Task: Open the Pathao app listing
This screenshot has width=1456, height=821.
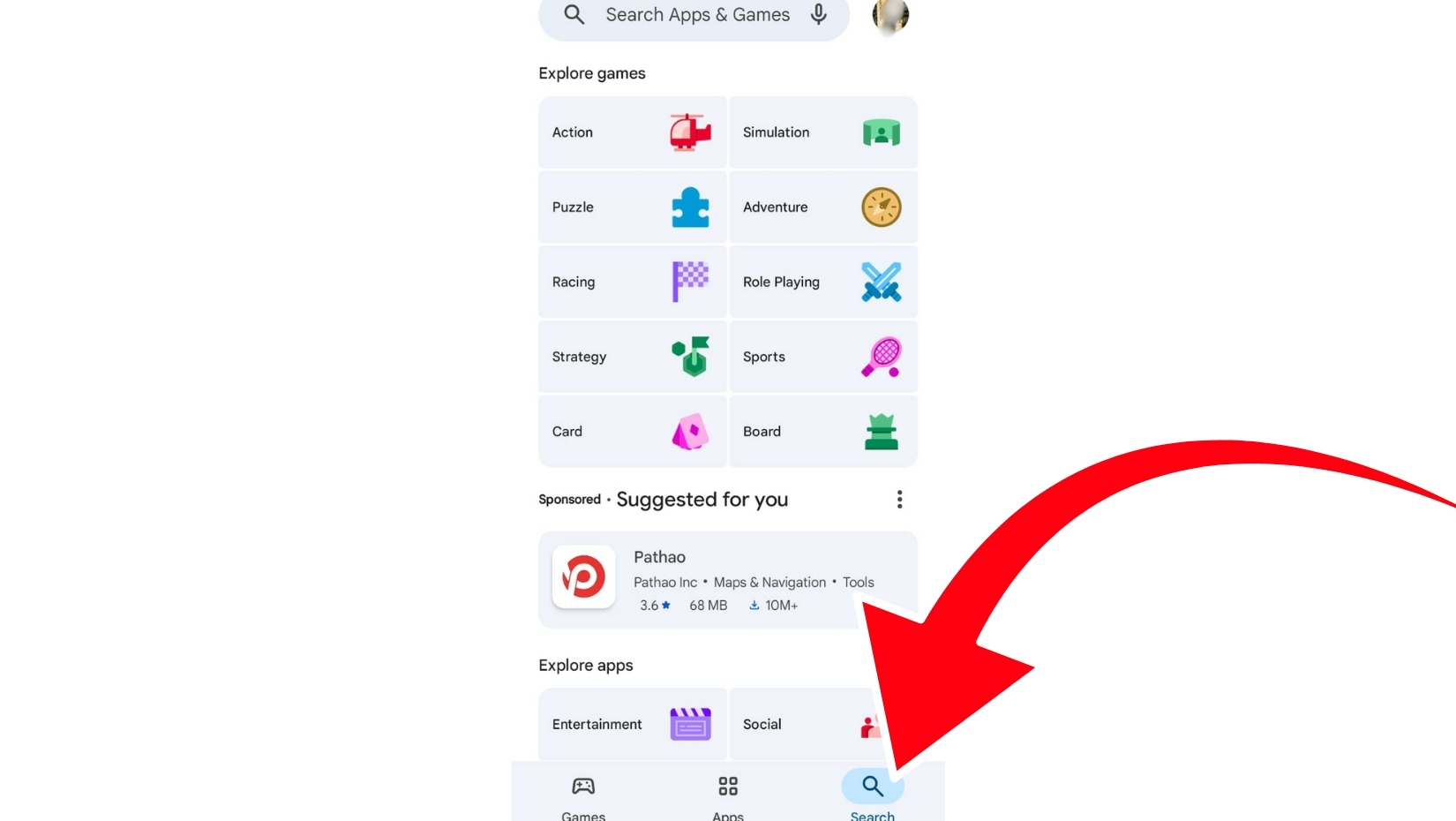Action: [728, 580]
